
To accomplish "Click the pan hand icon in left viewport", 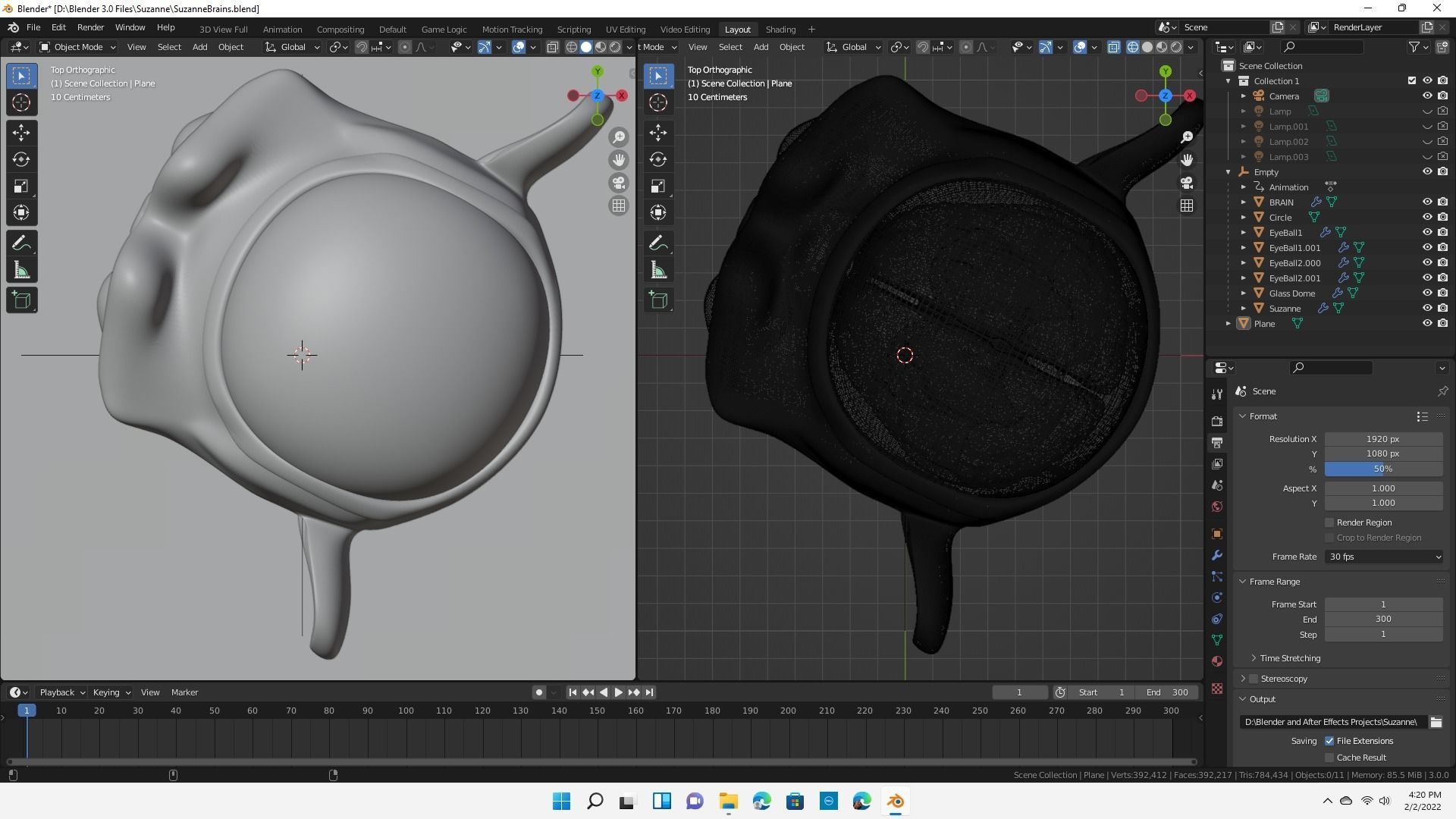I will click(619, 160).
